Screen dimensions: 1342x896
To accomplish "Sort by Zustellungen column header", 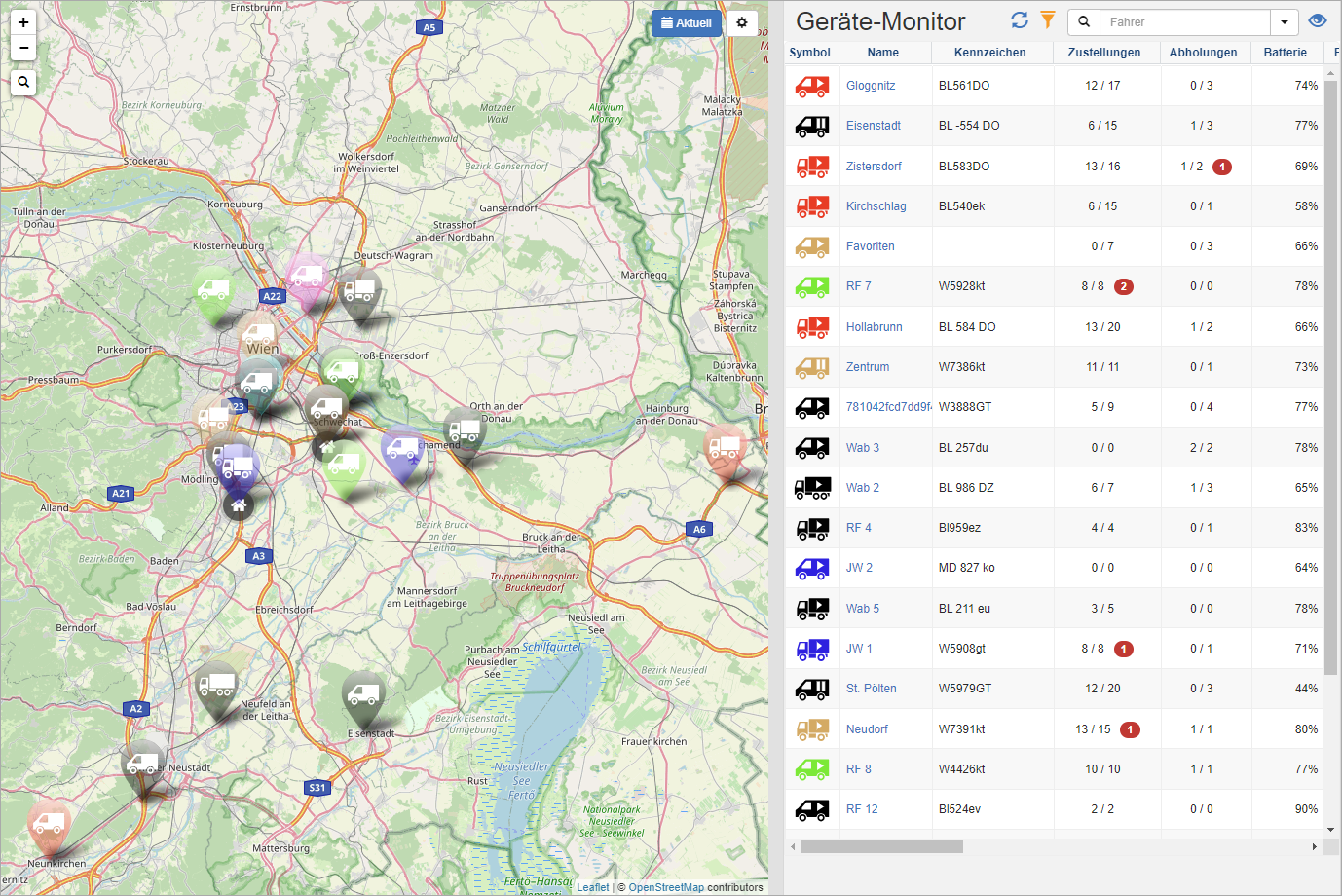I will click(x=1103, y=53).
